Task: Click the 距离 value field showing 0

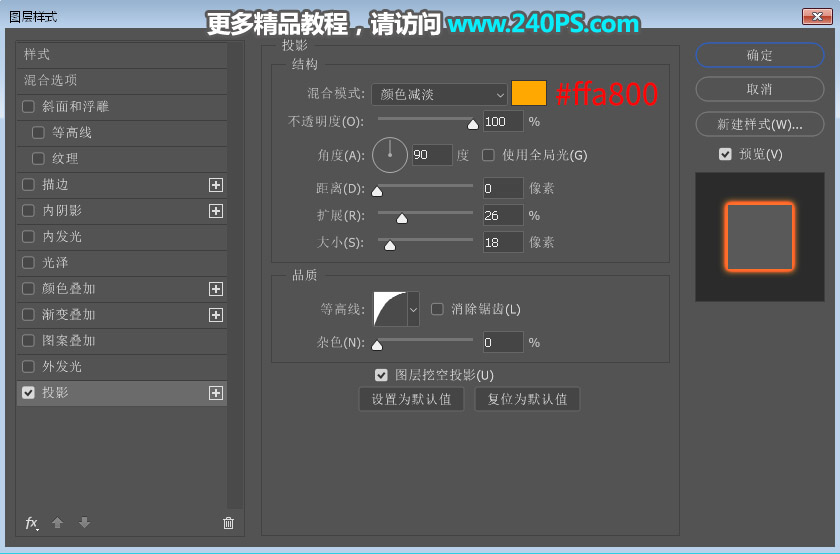Action: (503, 189)
